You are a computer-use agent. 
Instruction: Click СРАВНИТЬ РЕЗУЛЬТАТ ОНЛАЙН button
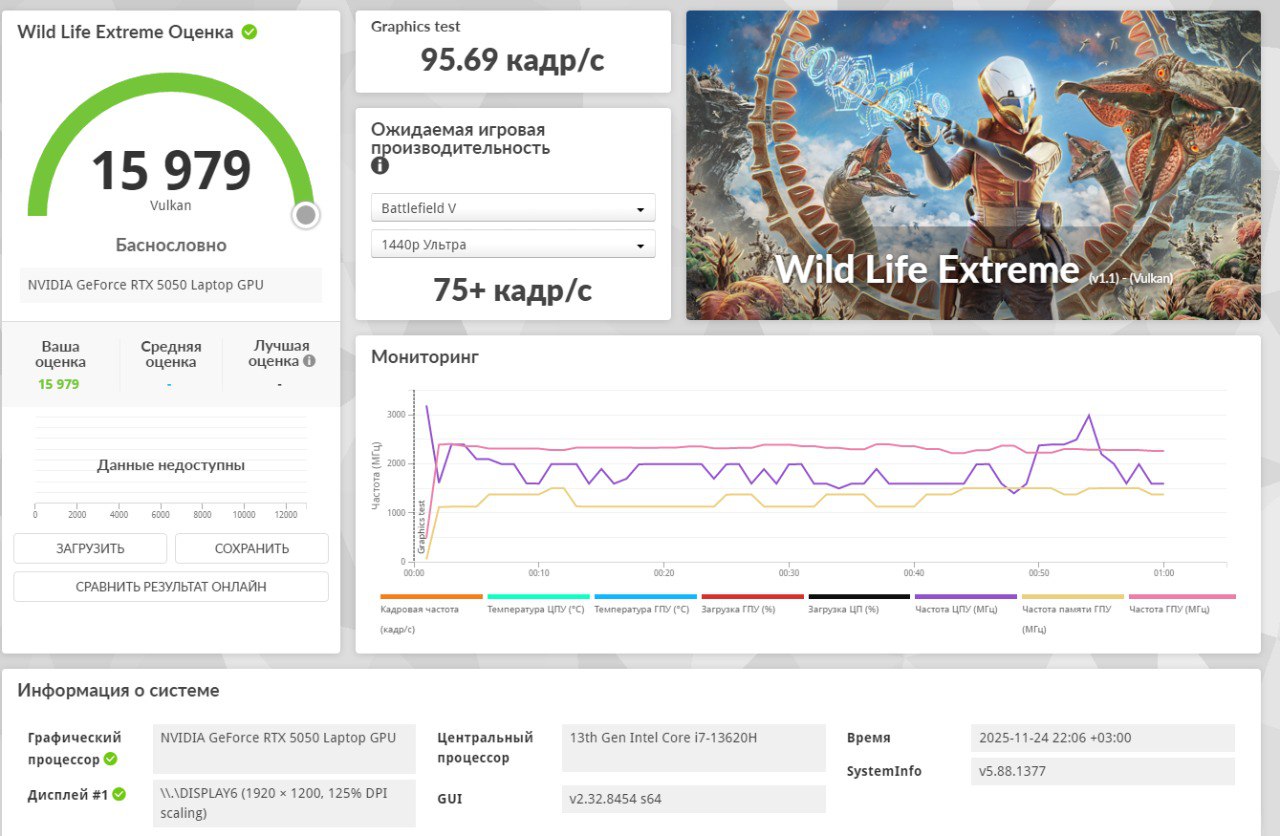(171, 587)
